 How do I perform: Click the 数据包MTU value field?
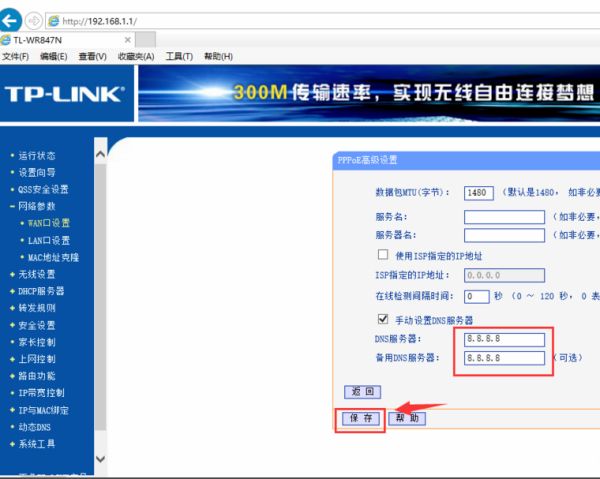click(479, 193)
